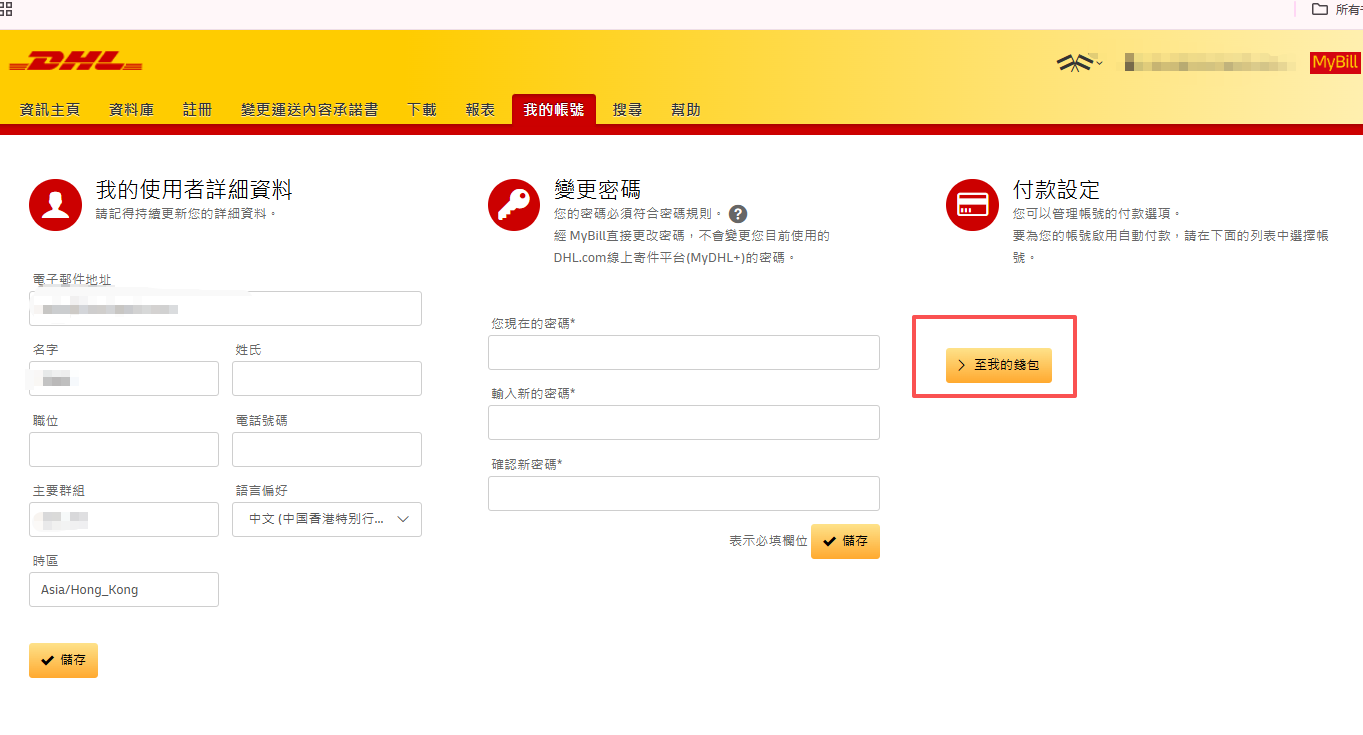
Task: Click the password rules help question mark
Action: click(x=738, y=214)
